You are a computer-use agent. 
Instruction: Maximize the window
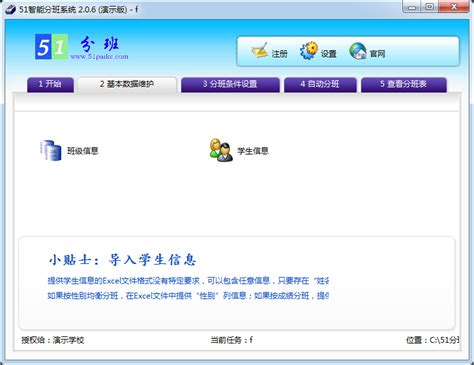[430, 7]
